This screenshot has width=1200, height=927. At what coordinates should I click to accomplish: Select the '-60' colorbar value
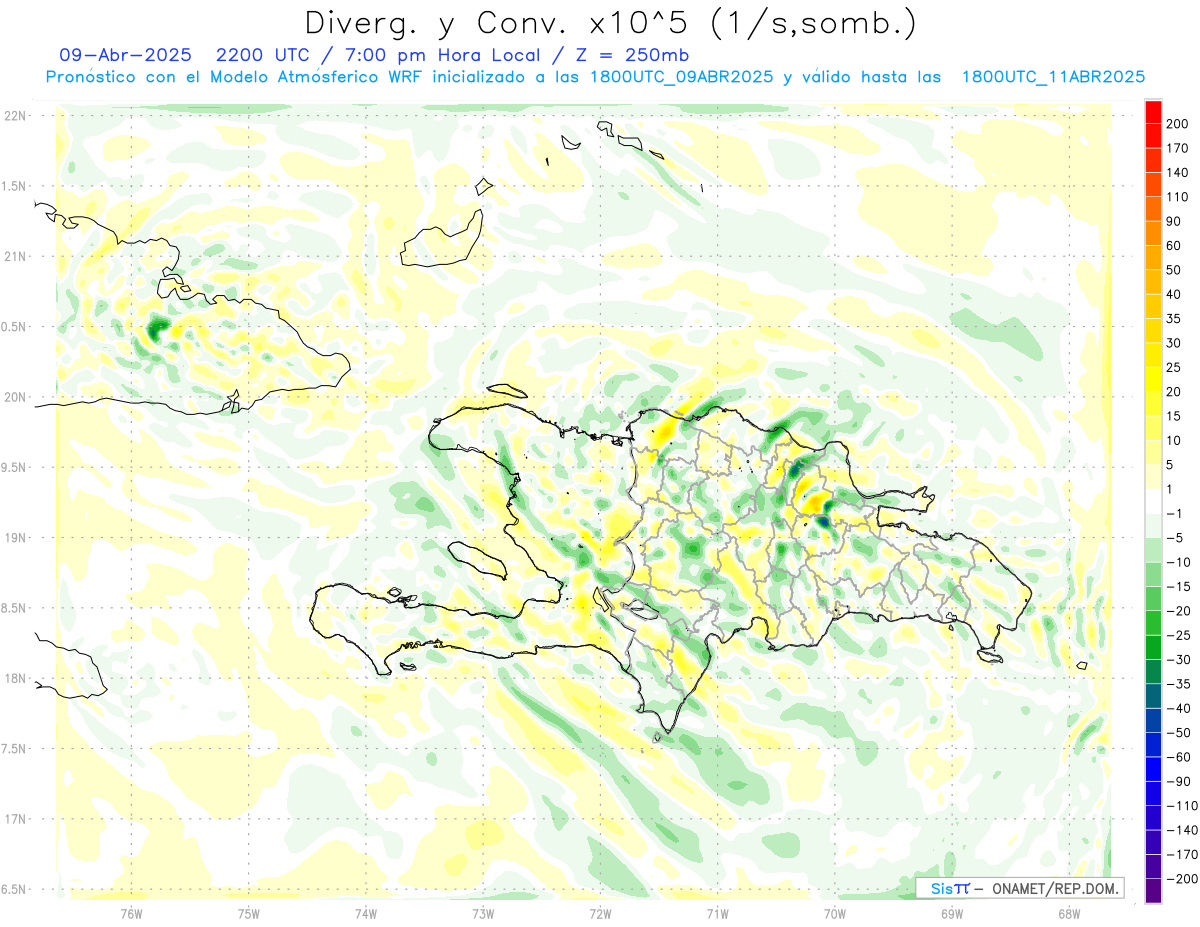[x=1178, y=757]
